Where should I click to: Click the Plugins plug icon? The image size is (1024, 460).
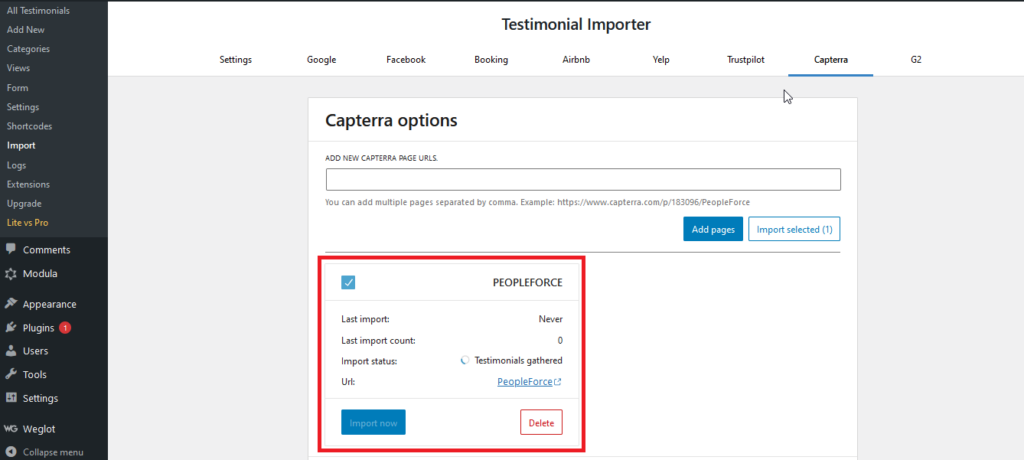10,327
